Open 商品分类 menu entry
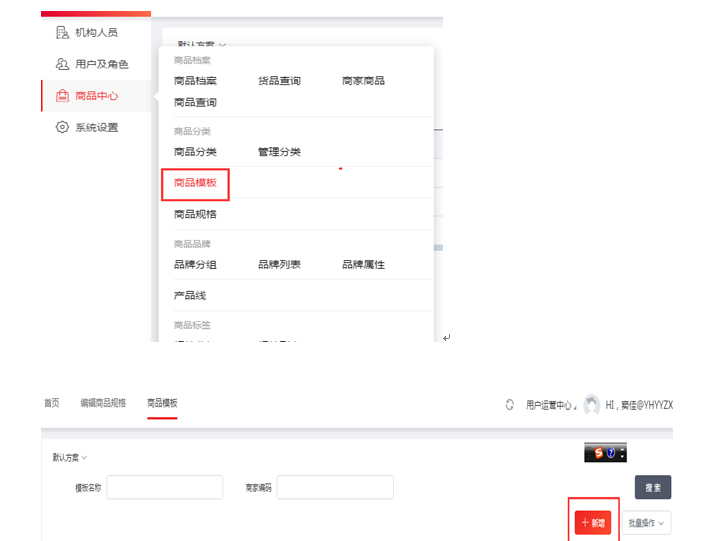710x541 pixels. (x=195, y=152)
